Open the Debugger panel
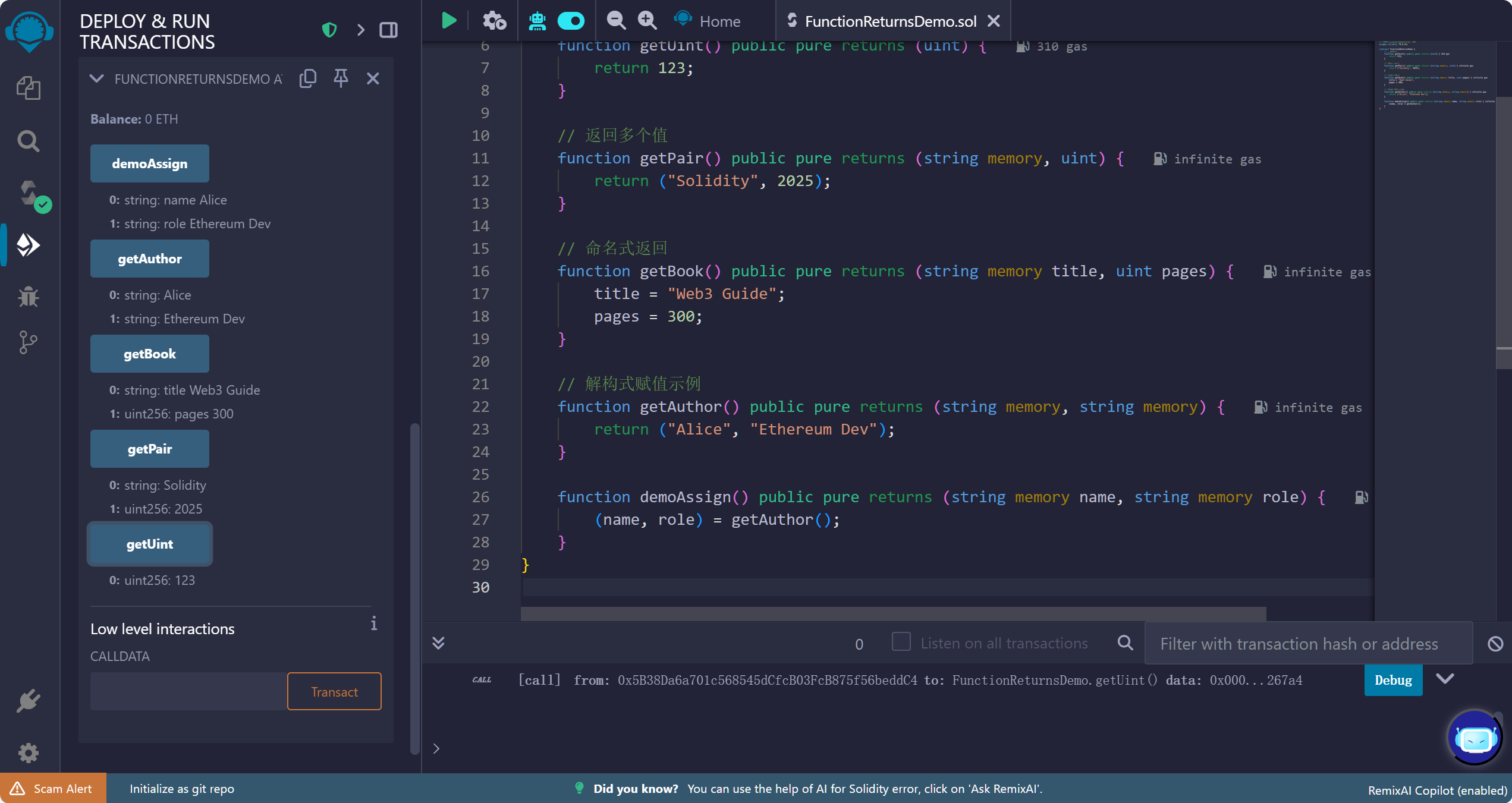This screenshot has width=1512, height=803. coord(29,297)
